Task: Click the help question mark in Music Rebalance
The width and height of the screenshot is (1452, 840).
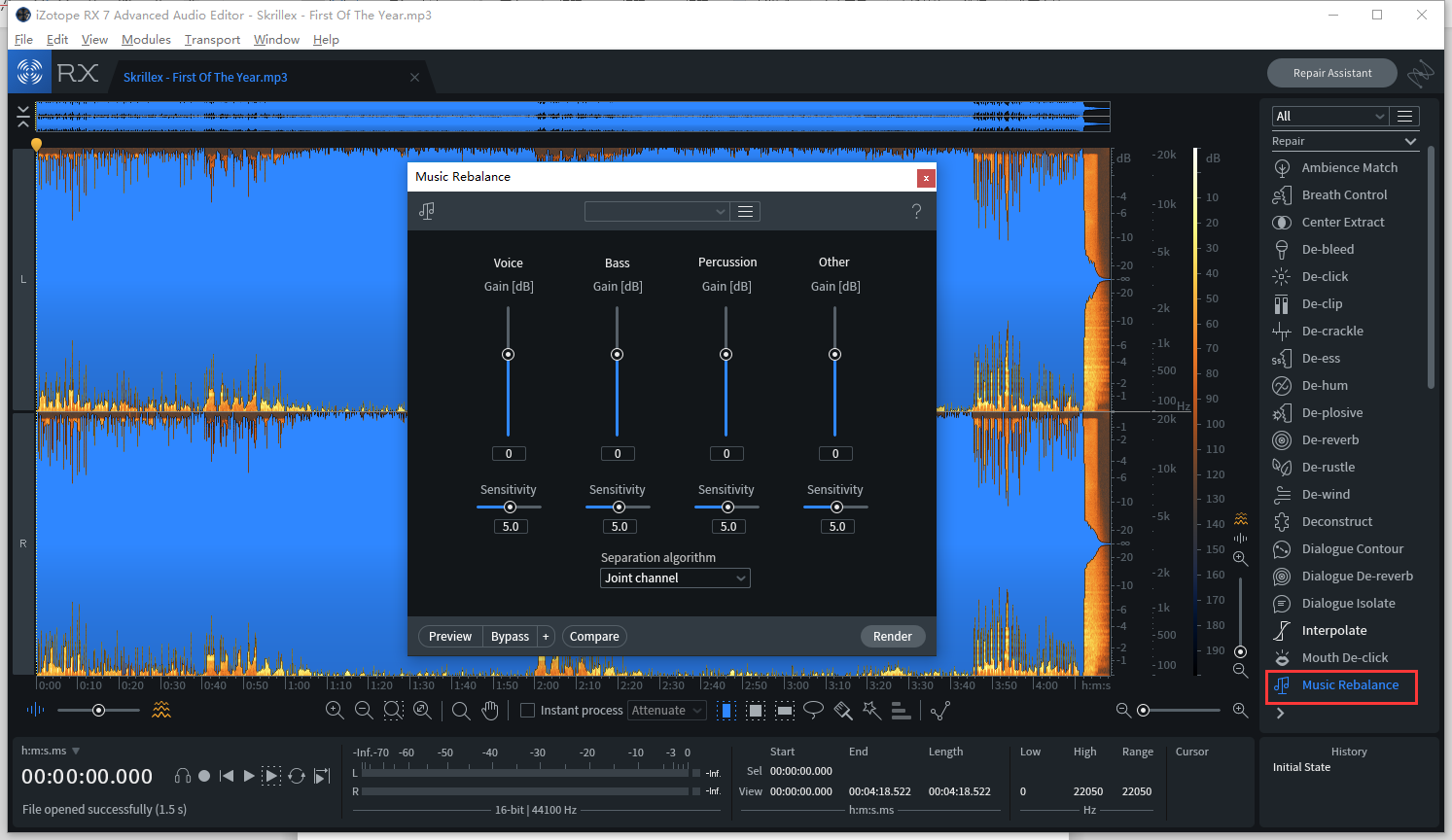Action: (x=916, y=211)
